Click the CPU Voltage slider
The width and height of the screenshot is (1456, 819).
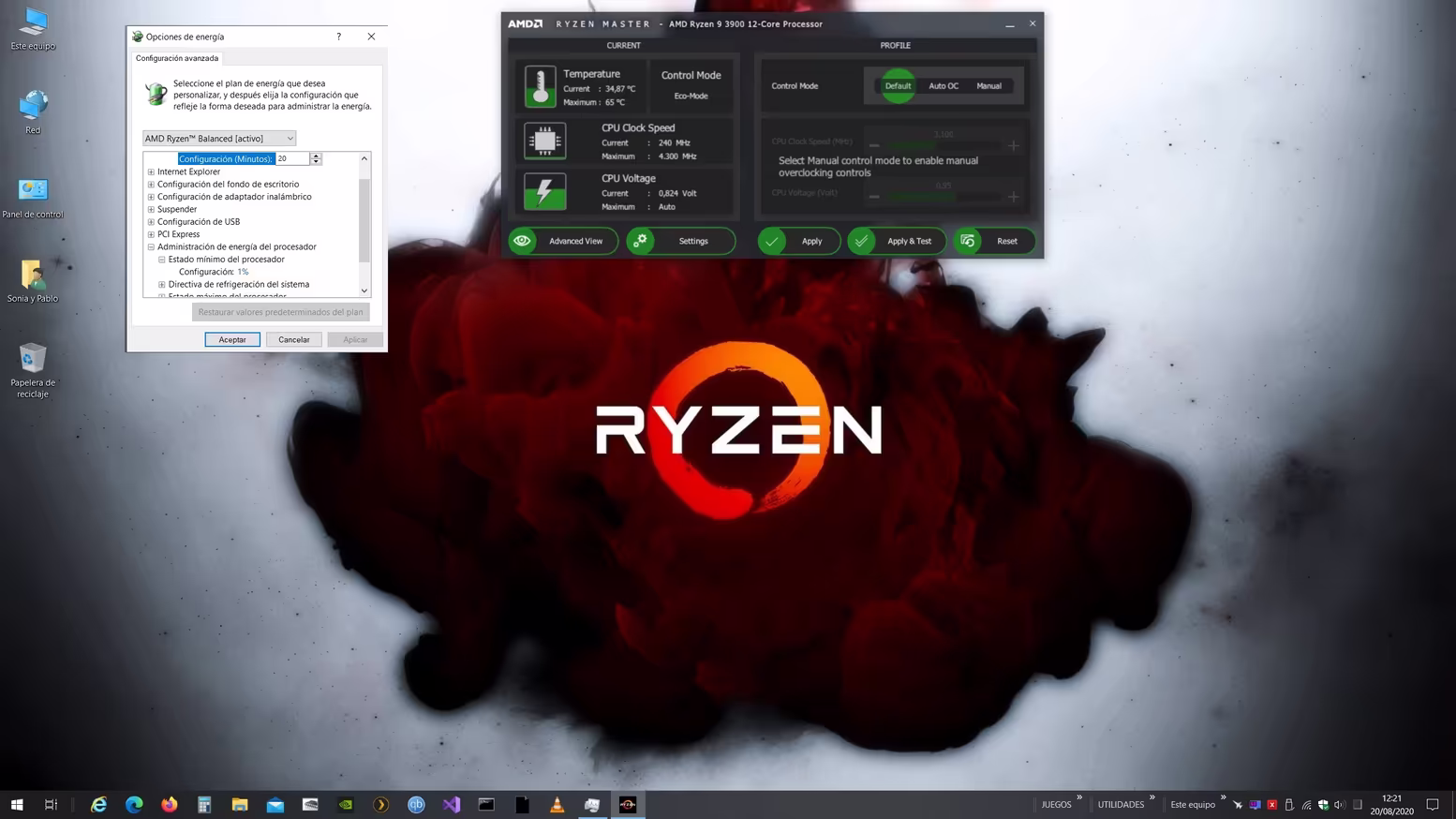[x=943, y=196]
